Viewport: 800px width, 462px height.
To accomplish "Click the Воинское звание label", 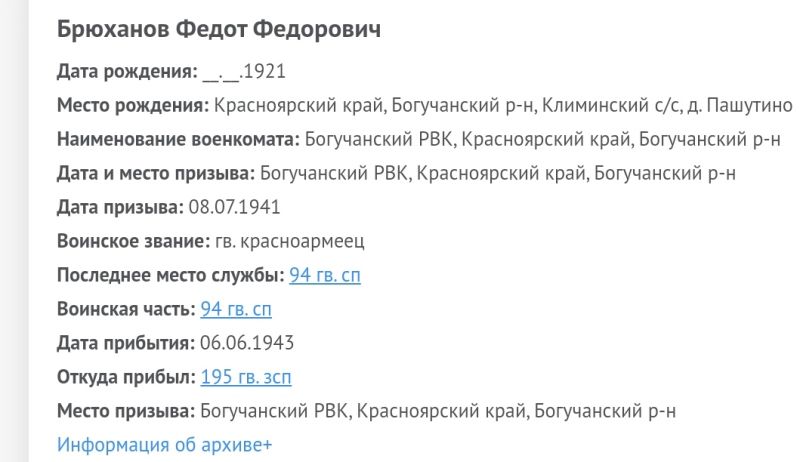I will coord(133,241).
